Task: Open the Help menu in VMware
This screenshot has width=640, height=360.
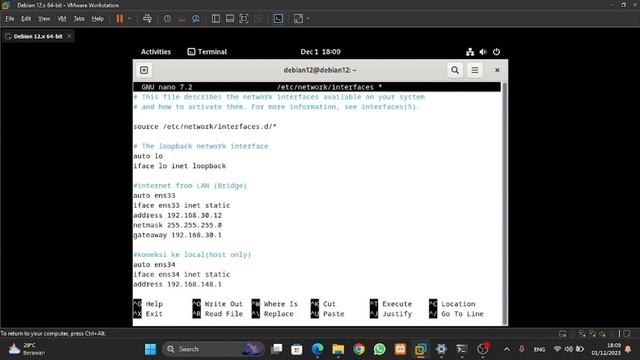Action: point(97,19)
